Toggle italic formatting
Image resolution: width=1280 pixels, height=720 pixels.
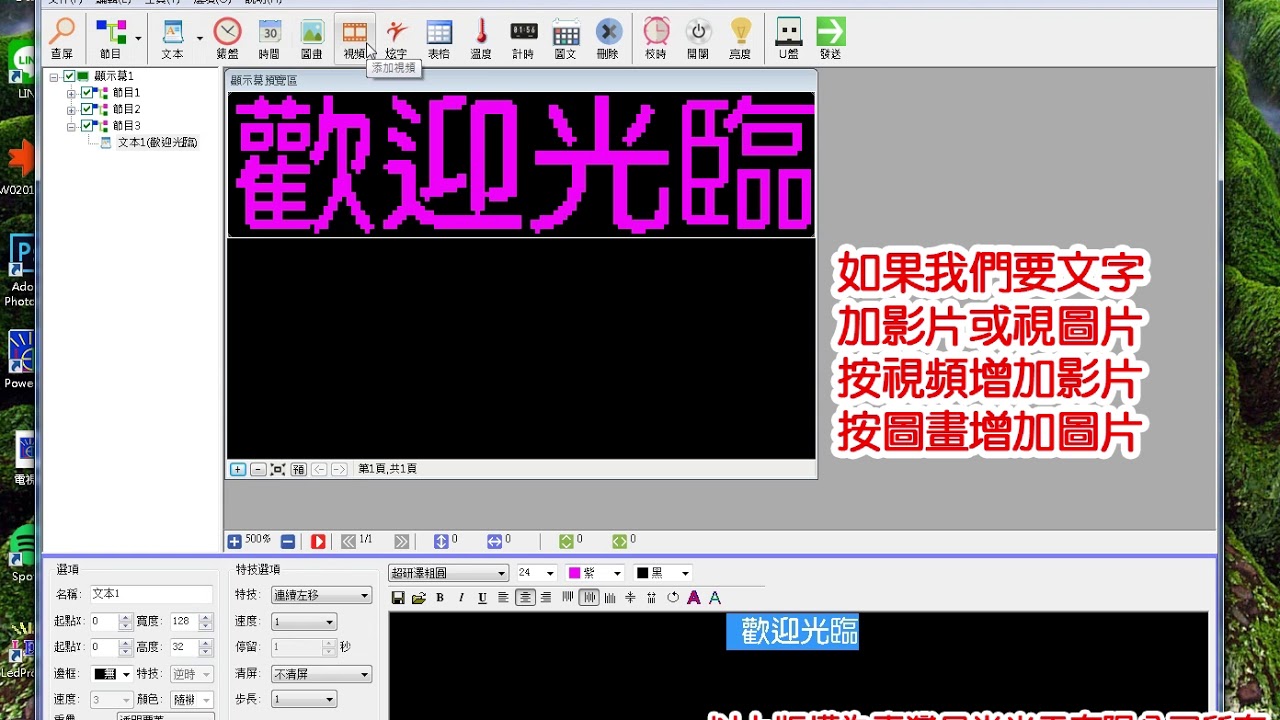[x=461, y=598]
